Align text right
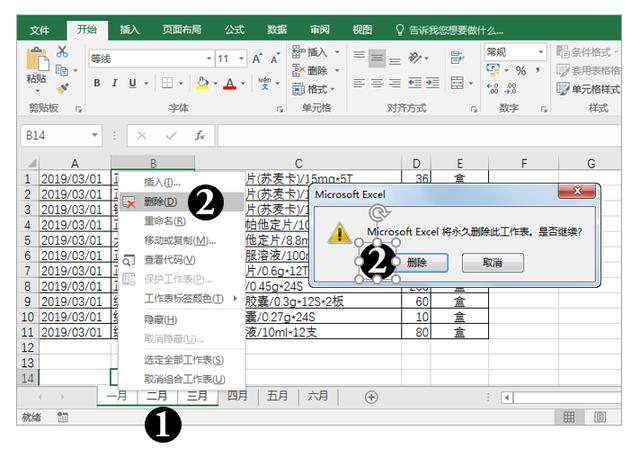Image resolution: width=640 pixels, height=449 pixels. coord(395,83)
